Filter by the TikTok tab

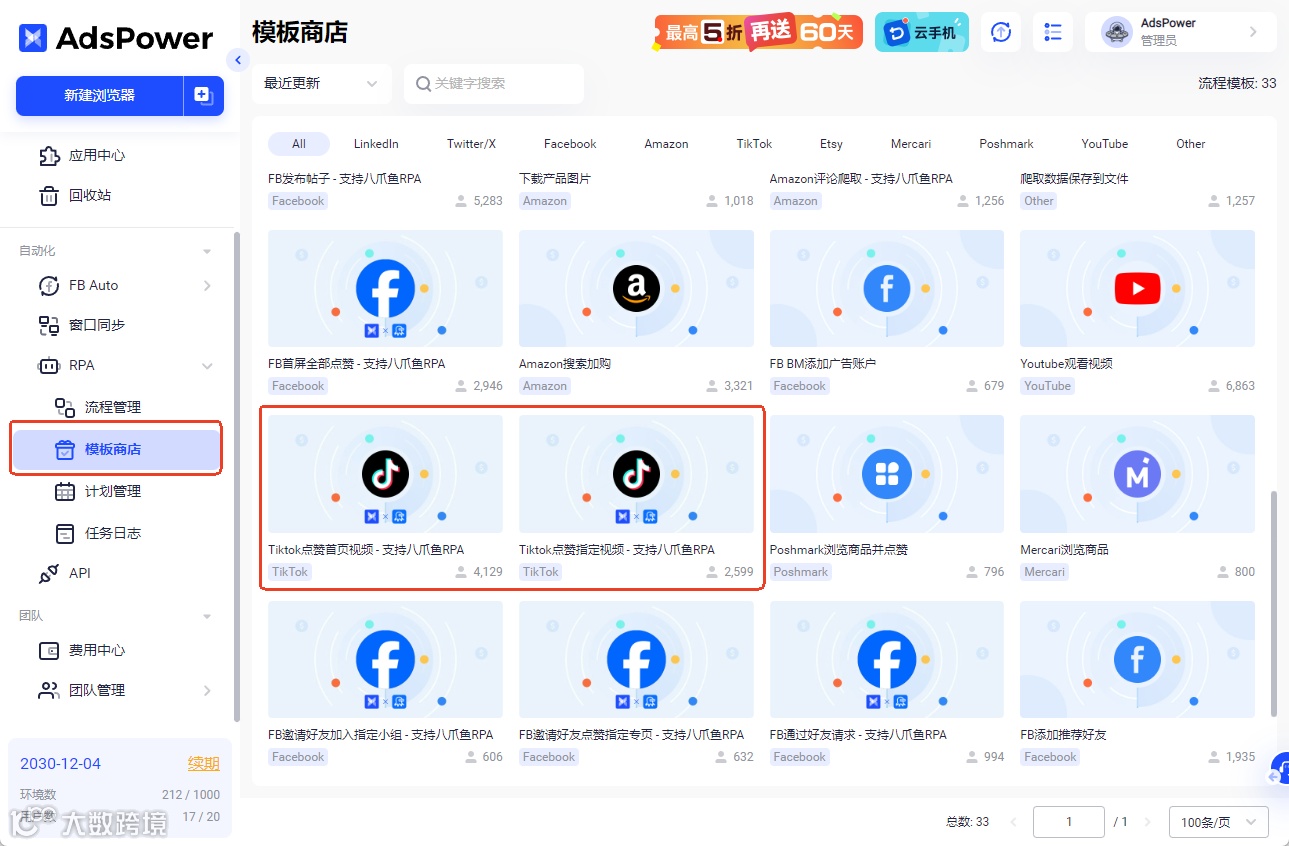tap(754, 144)
